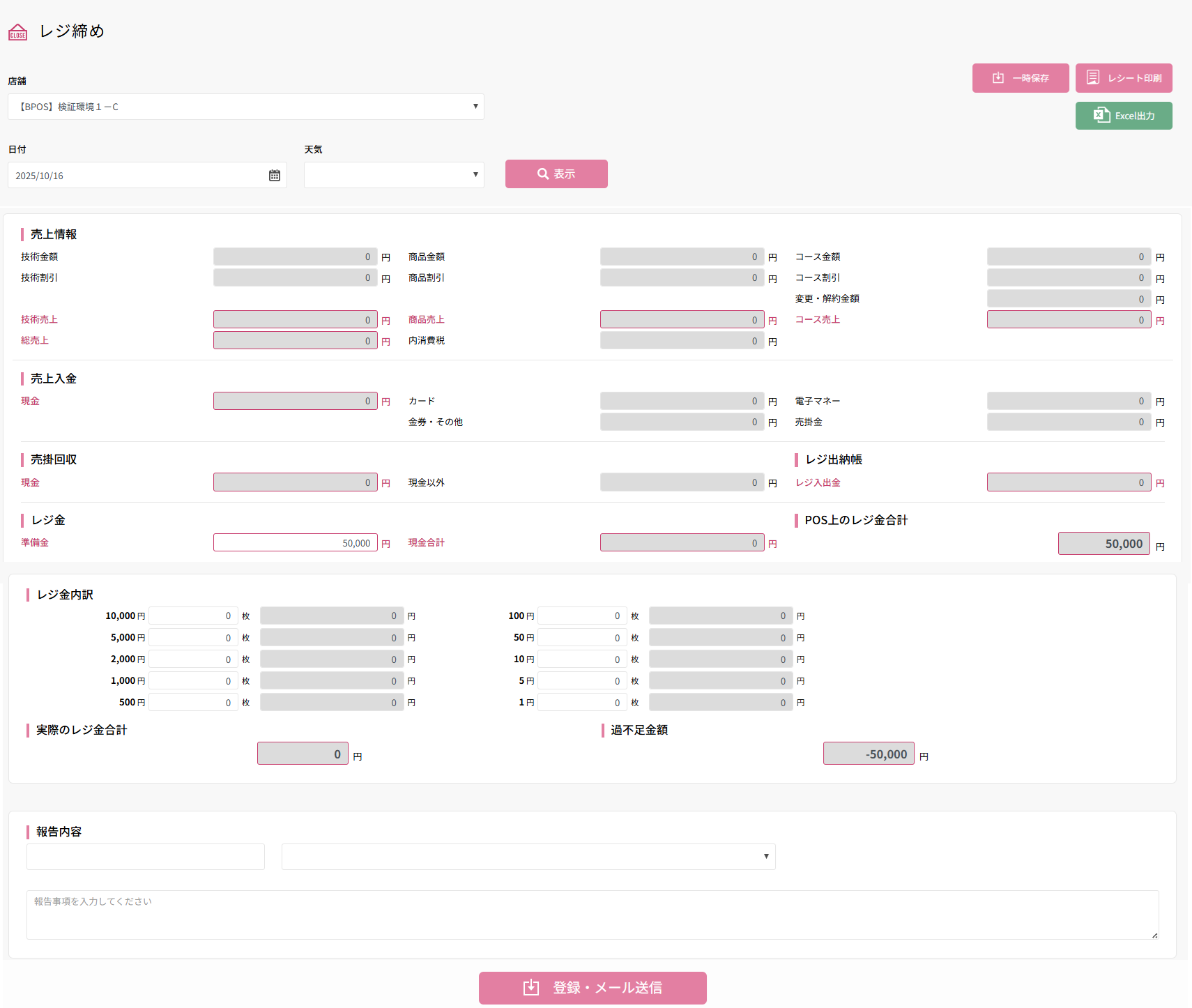Click the Excel icon on Excel出力 button

1101,116
